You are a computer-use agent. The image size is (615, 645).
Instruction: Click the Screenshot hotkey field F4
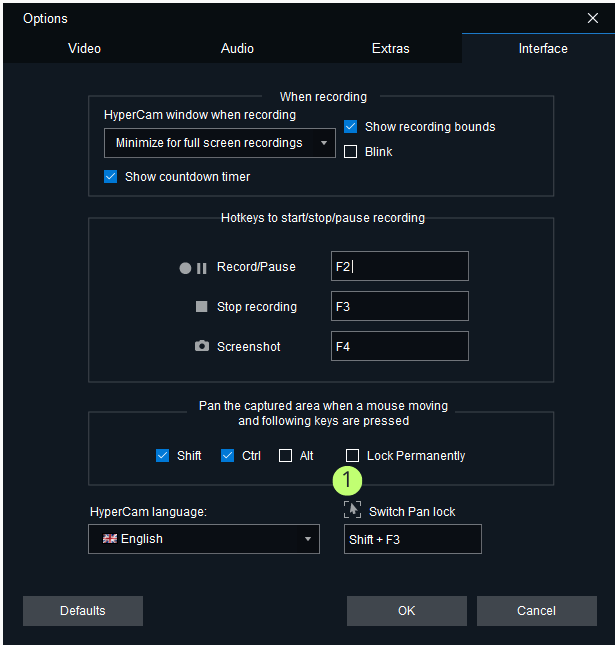click(x=399, y=346)
